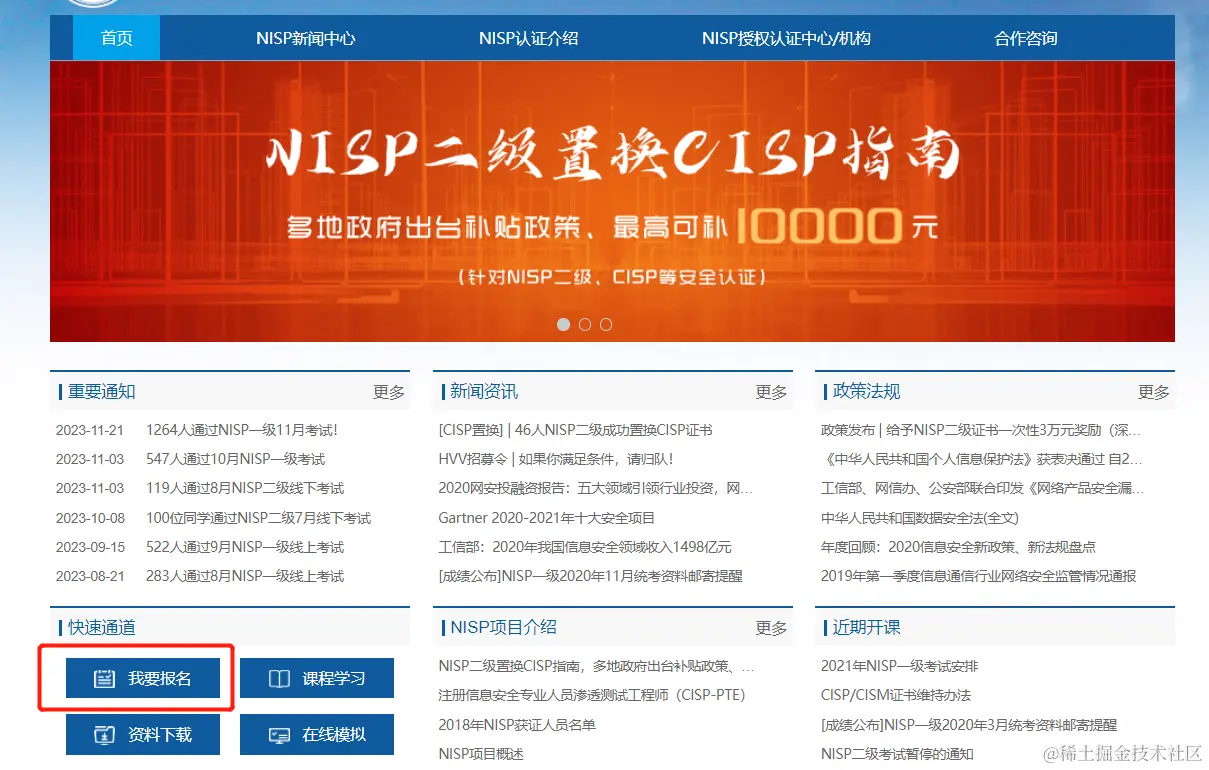Click the 2023-10-08 notice date

point(90,518)
